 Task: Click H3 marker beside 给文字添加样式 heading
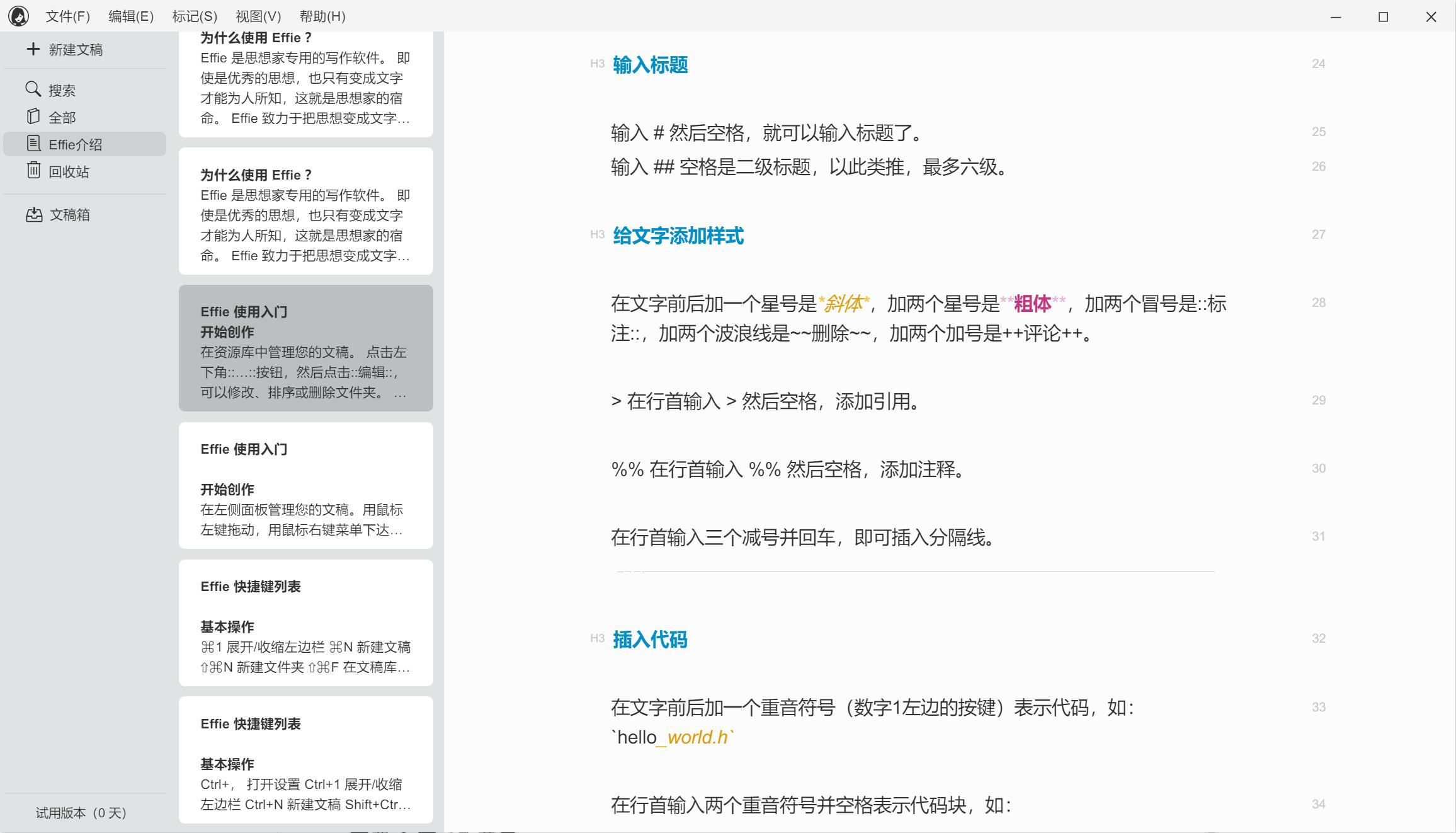[x=597, y=234]
